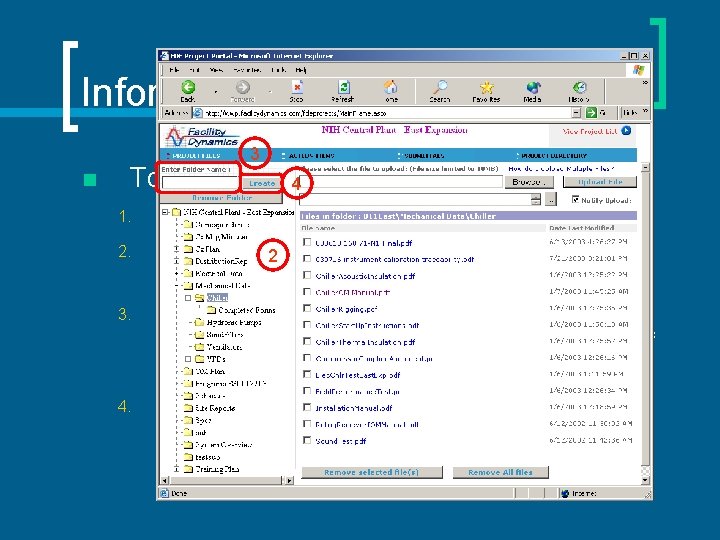The height and width of the screenshot is (540, 720).
Task: Click the IE page icon in status bar
Action: [164, 493]
